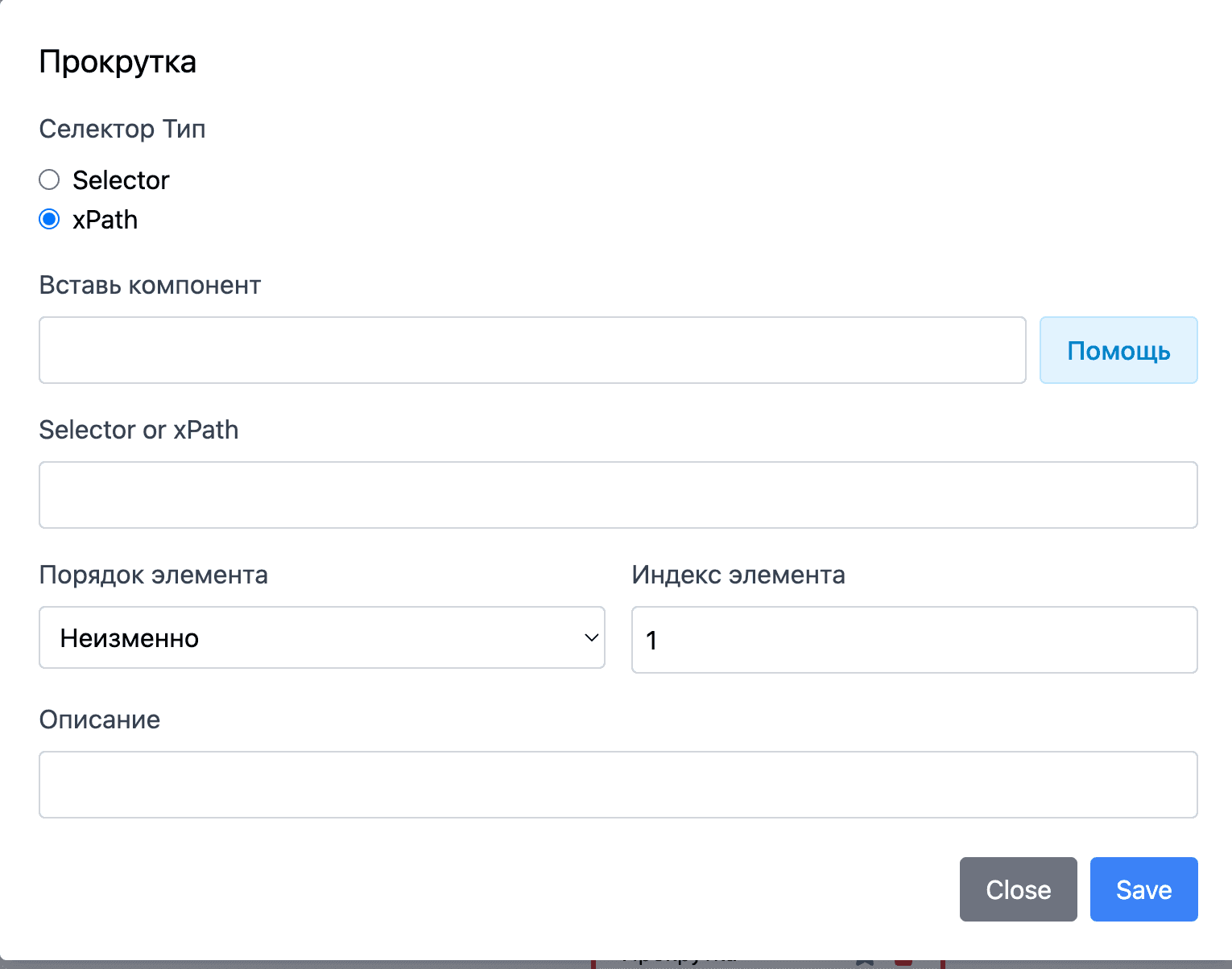Click the "Селектор Тип" section label
This screenshot has height=969, width=1232.
(122, 129)
